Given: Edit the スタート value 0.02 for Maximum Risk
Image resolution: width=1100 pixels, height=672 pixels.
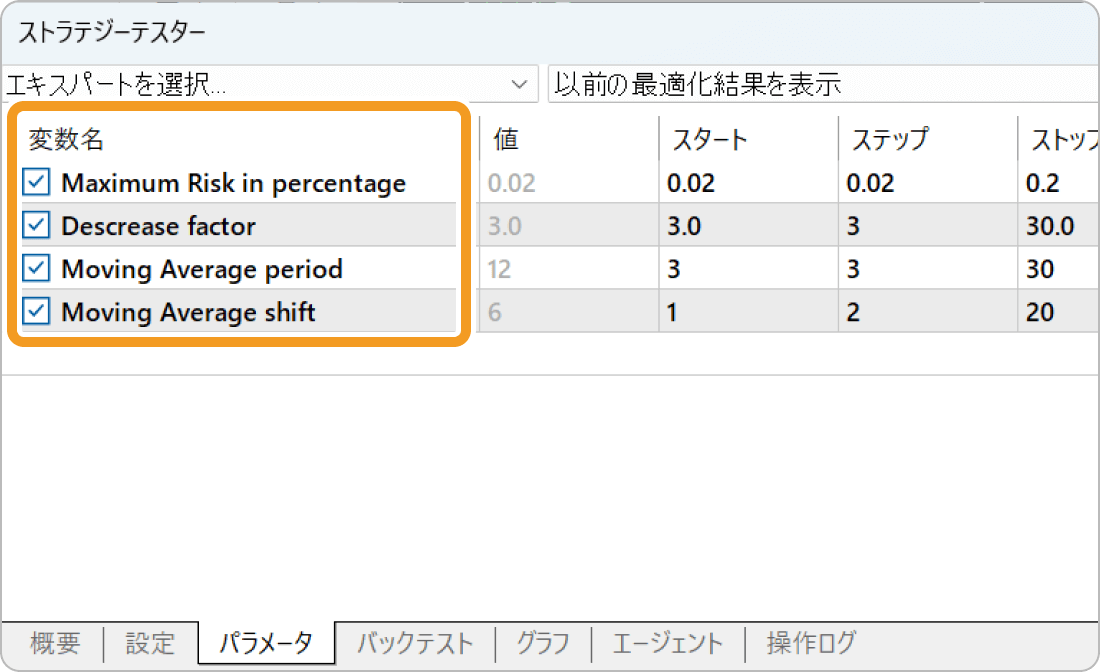Looking at the screenshot, I should coord(694,182).
